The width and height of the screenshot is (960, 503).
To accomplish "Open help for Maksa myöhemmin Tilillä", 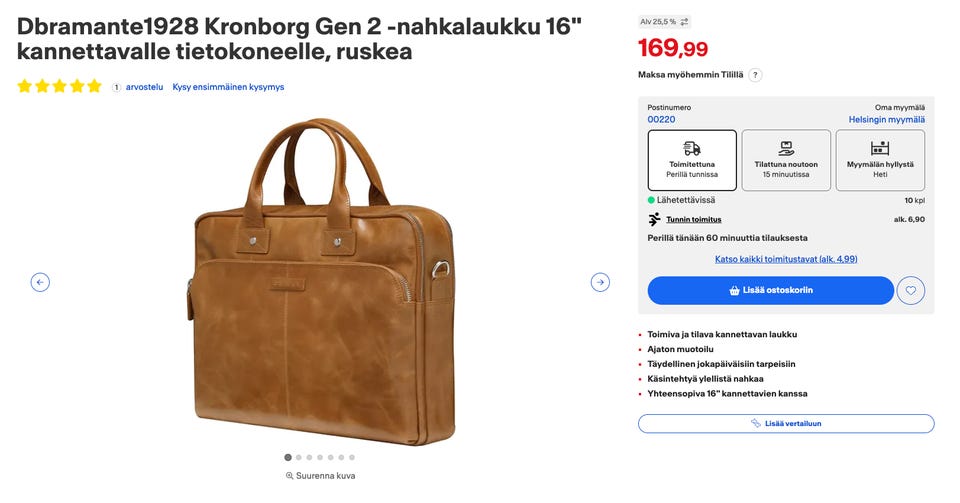I will pyautogui.click(x=755, y=75).
